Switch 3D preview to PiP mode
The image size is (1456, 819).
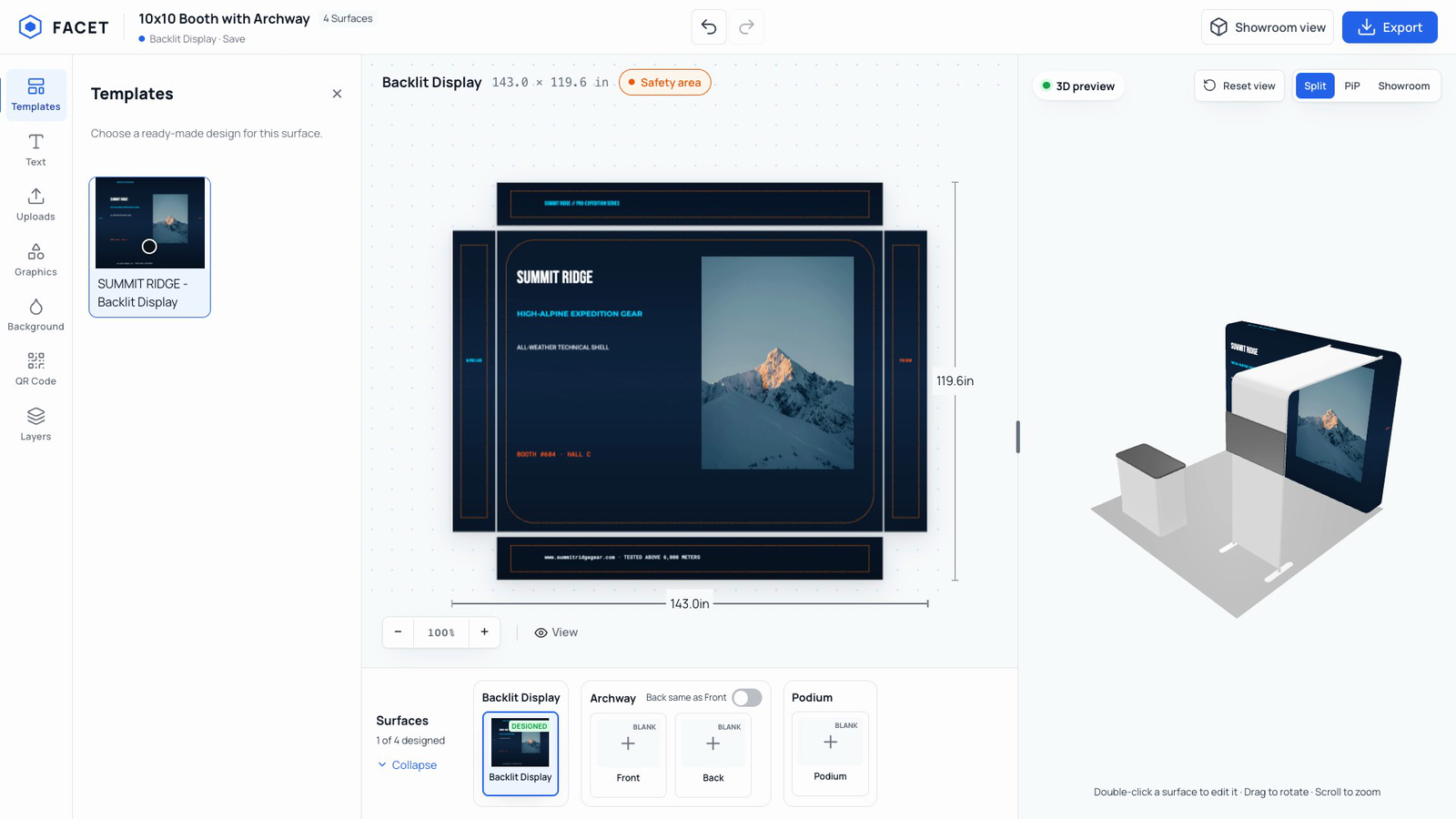(1352, 86)
